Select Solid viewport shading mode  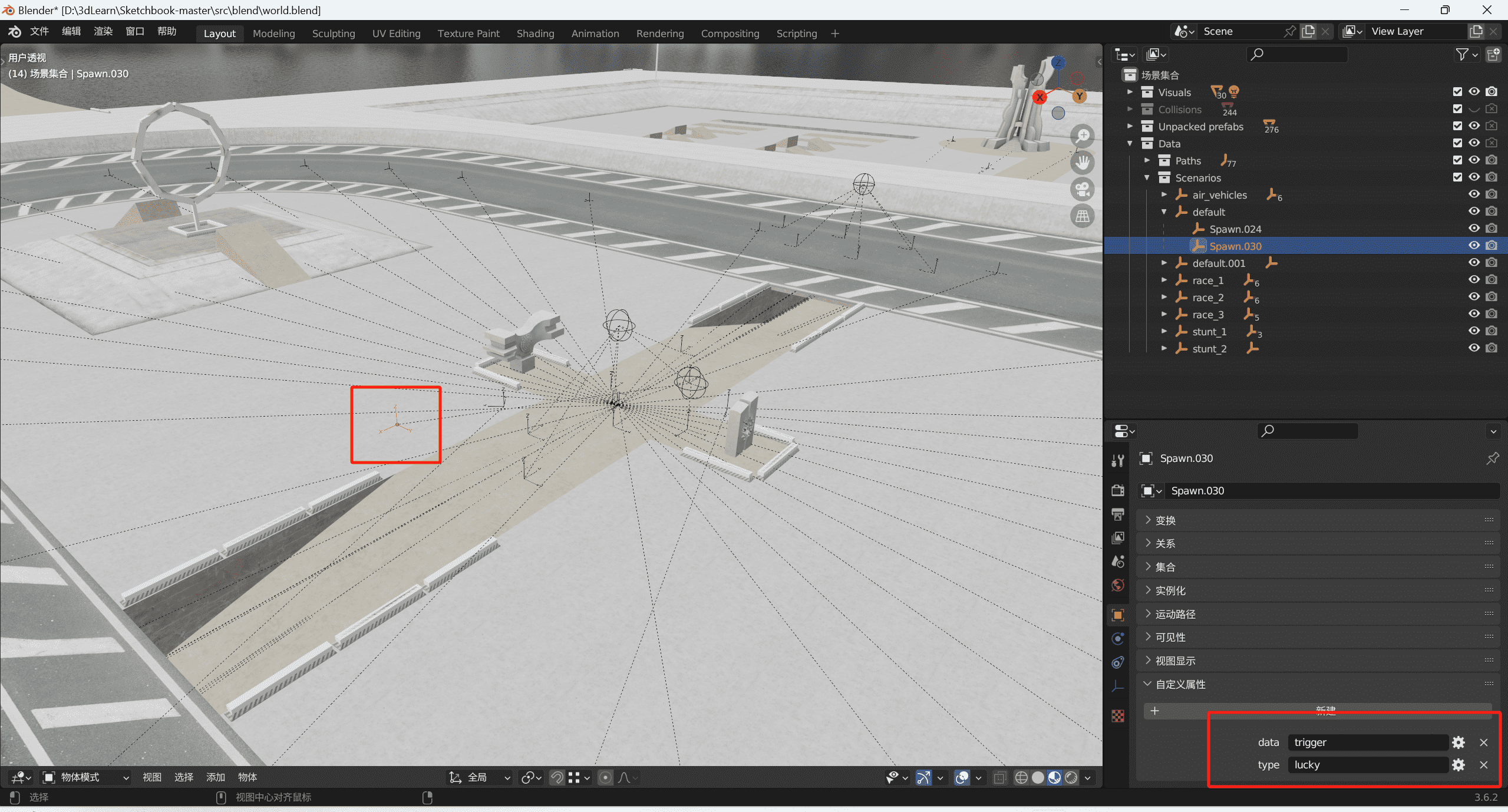pos(1038,778)
